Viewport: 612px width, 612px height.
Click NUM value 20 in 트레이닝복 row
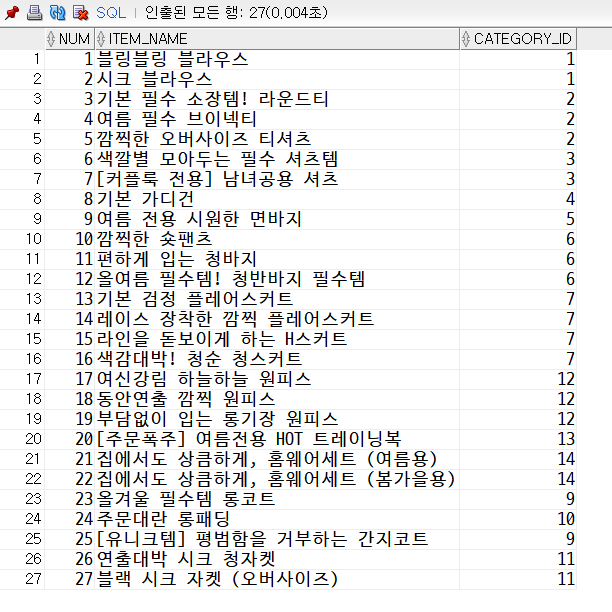[x=70, y=439]
